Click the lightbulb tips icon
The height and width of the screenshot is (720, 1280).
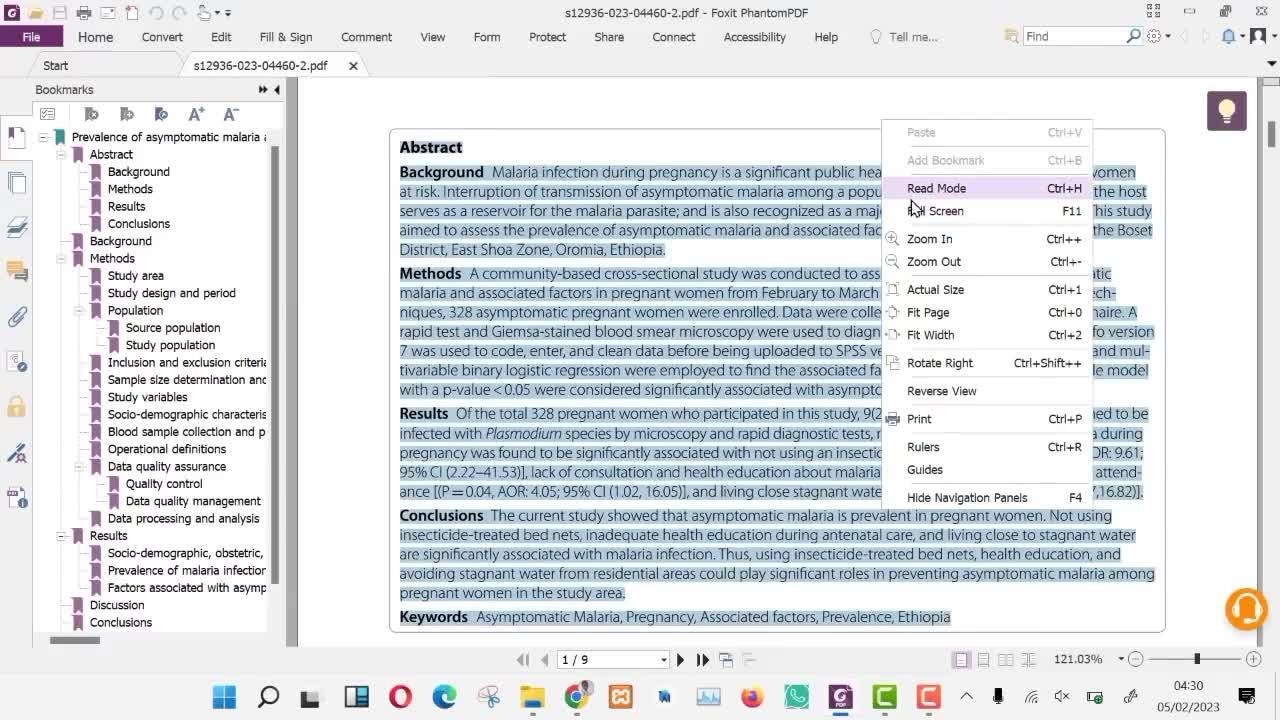tap(1226, 111)
